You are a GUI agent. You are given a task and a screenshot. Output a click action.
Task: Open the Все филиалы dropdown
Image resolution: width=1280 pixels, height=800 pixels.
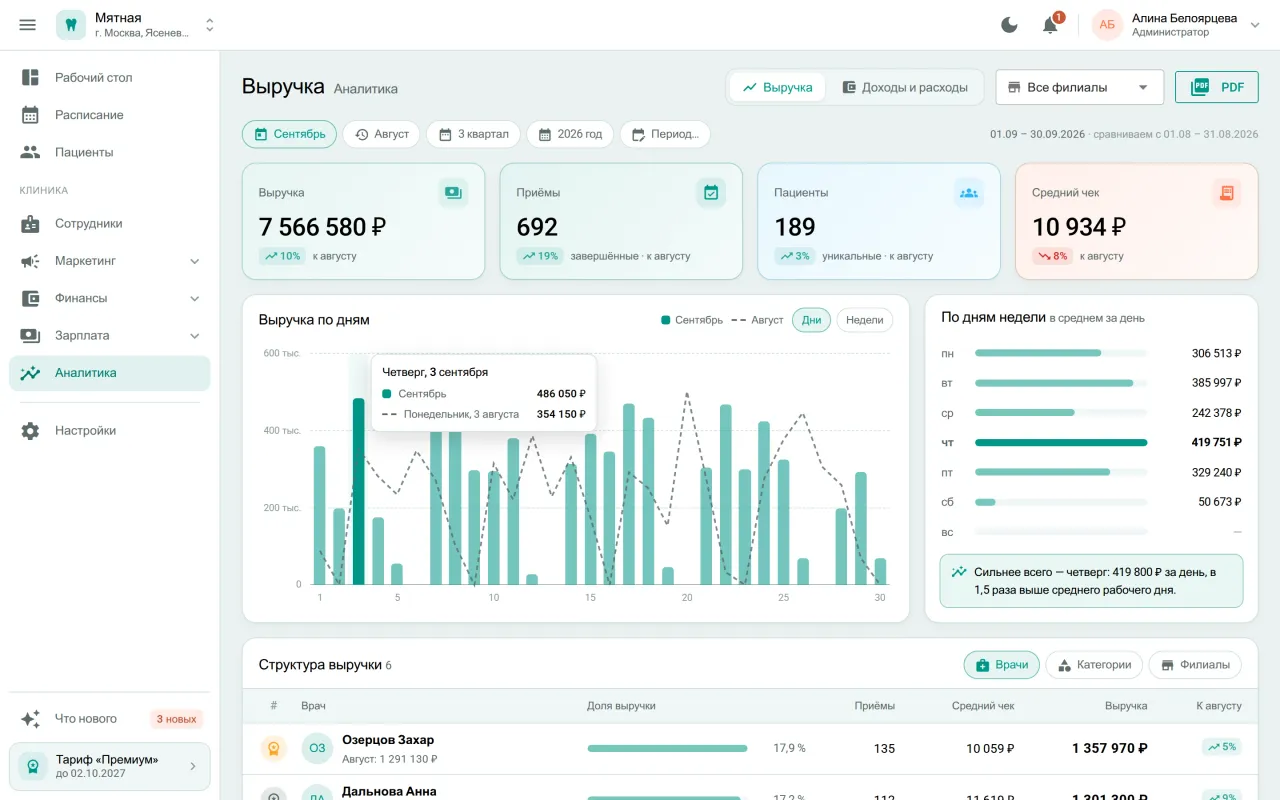pyautogui.click(x=1079, y=87)
